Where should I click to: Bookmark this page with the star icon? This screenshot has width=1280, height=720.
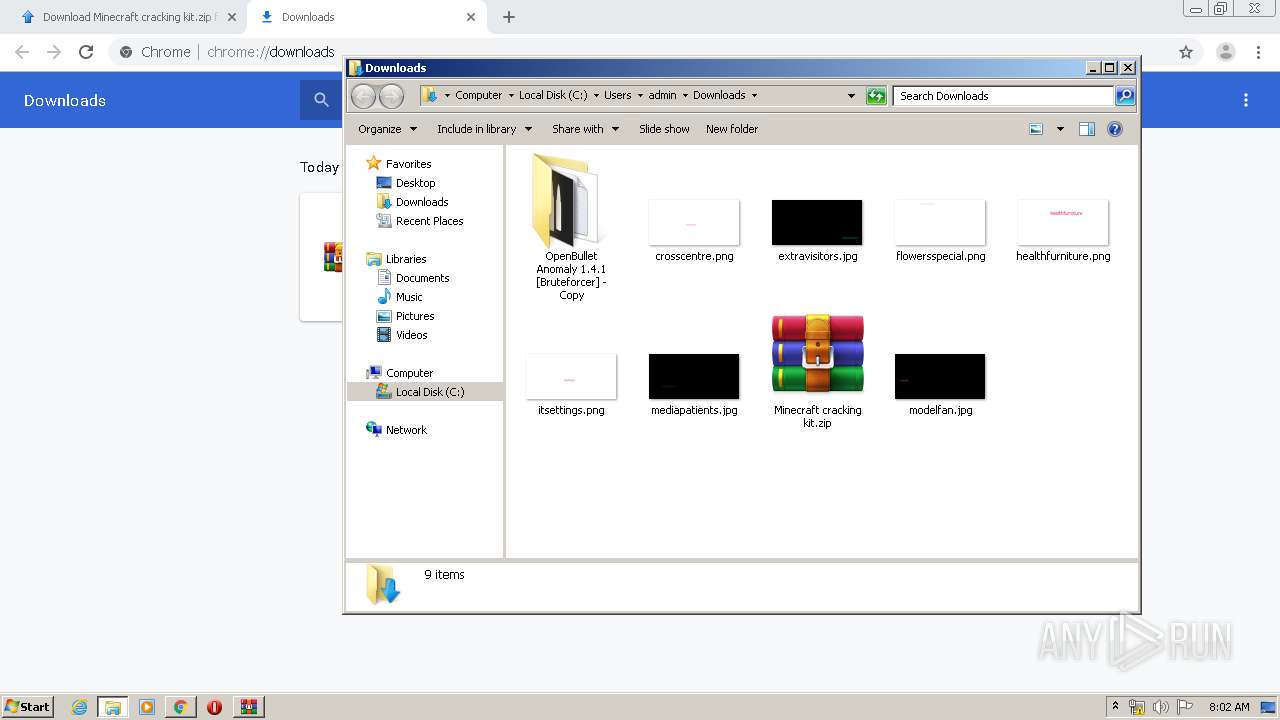[1186, 52]
